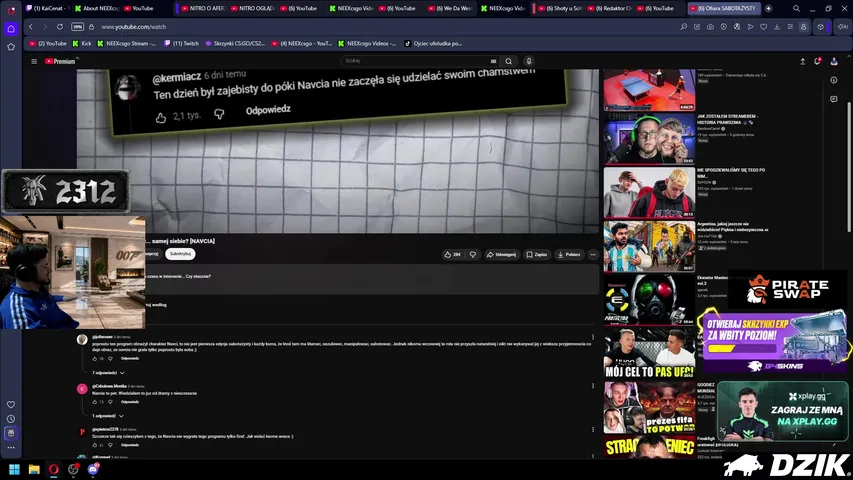Image resolution: width=853 pixels, height=480 pixels.
Task: Switch to the About NEEXcsgo tab
Action: tap(97, 8)
